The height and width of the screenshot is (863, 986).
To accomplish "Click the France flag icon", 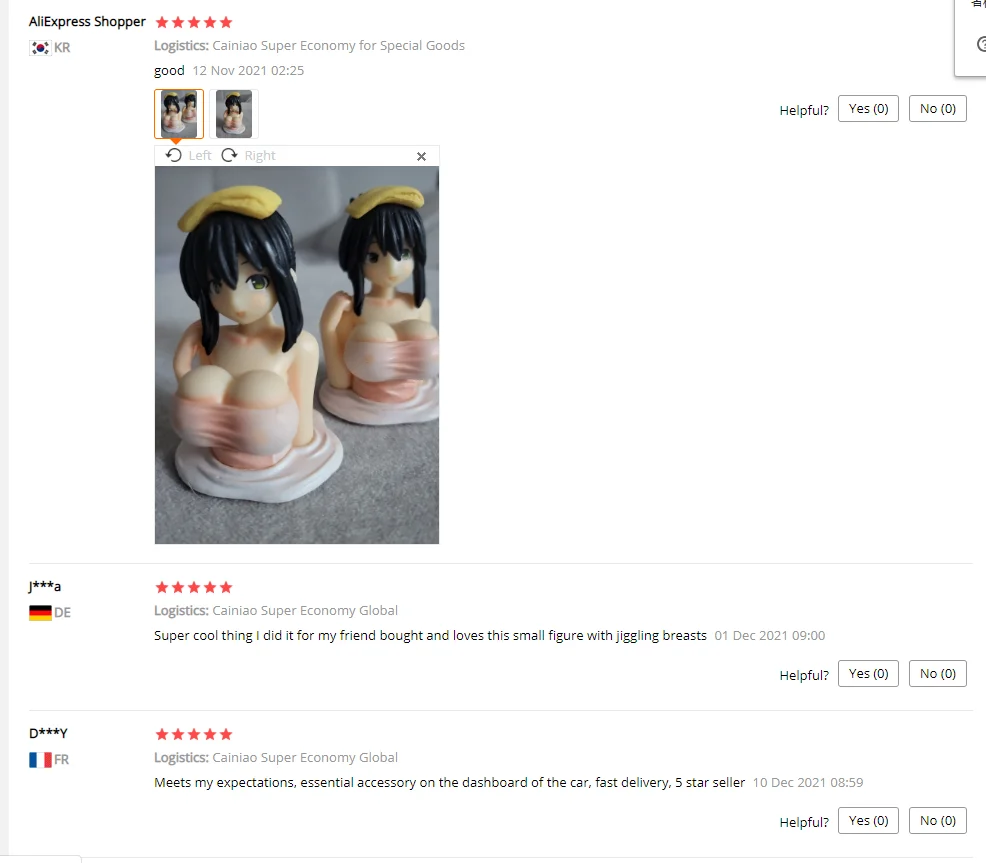I will [40, 760].
